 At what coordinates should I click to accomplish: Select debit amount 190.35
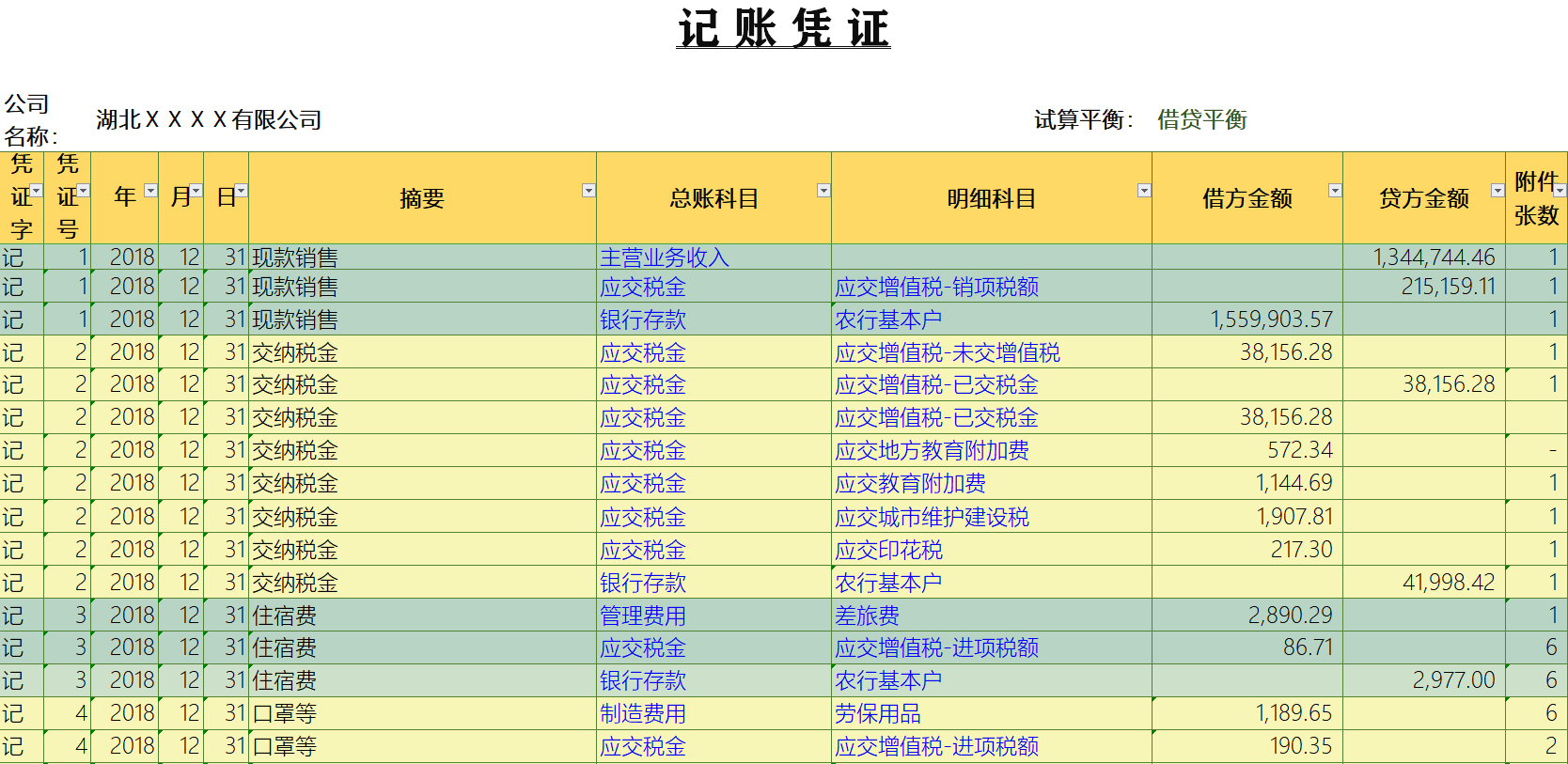pos(1301,746)
